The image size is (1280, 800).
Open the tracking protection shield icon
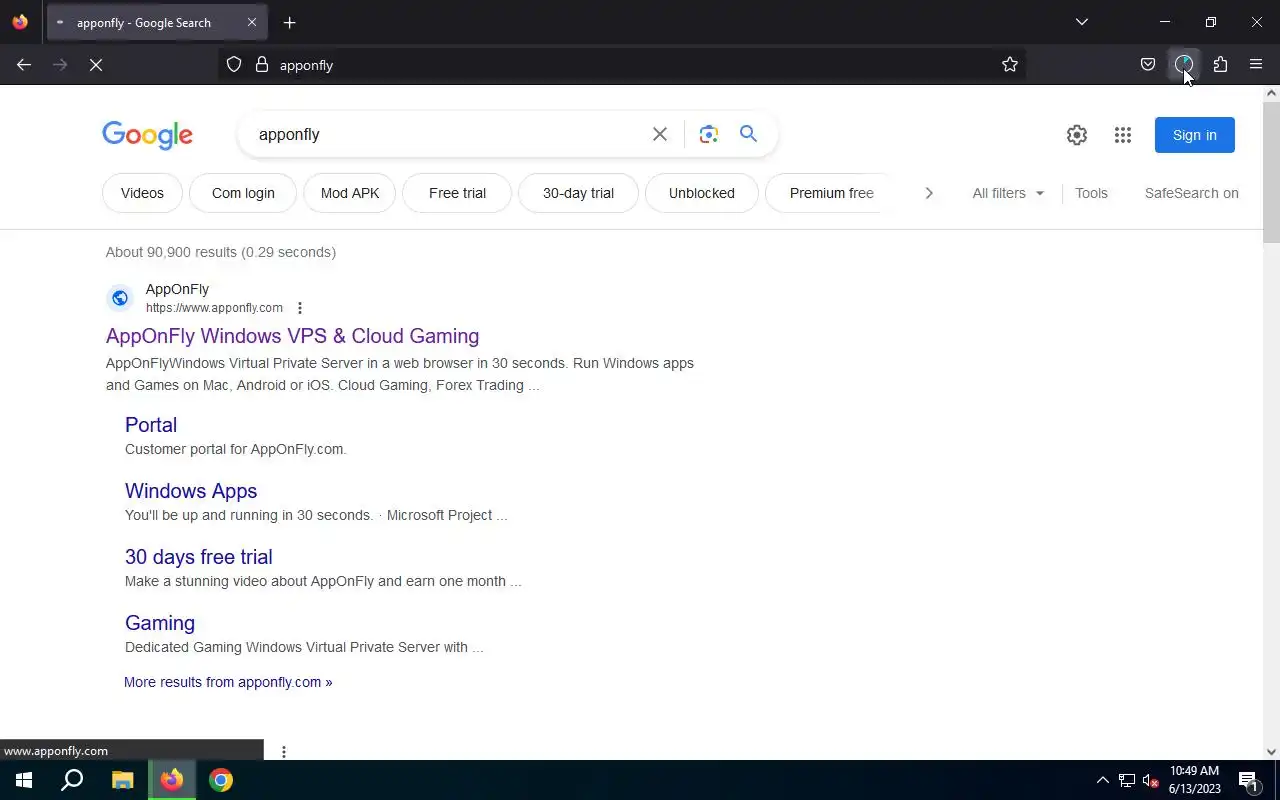click(x=234, y=65)
